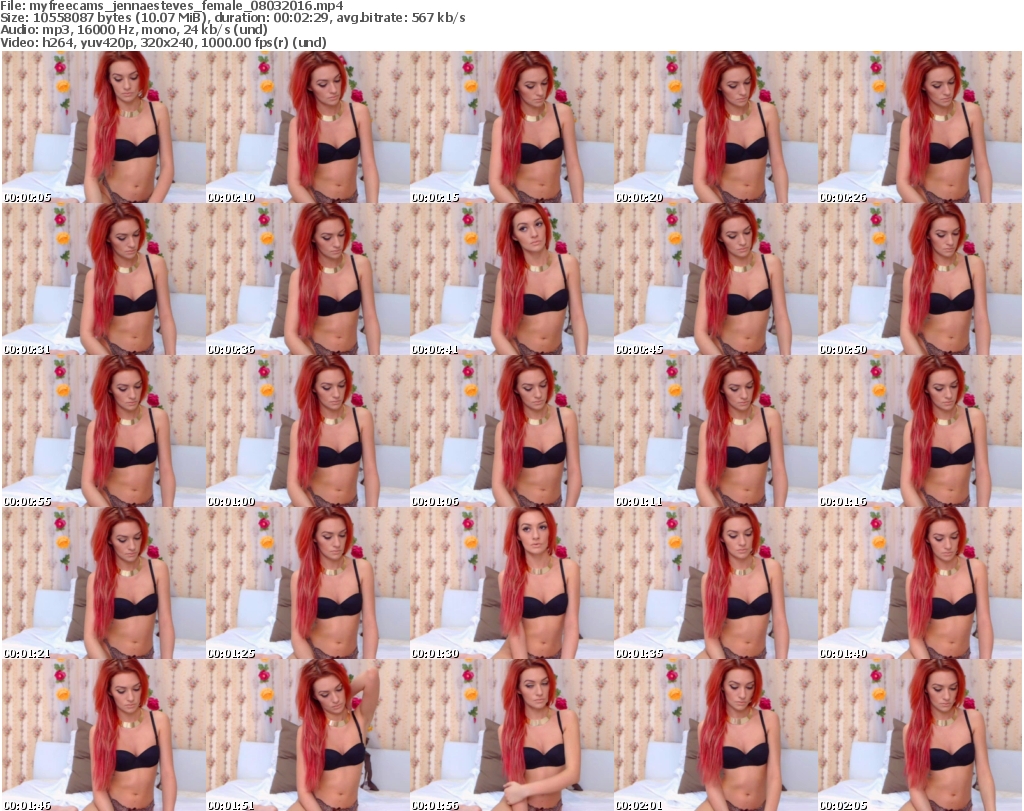The image size is (1024, 811).
Task: Select the thumbnail stamped 00:00:26
Action: (x=920, y=127)
